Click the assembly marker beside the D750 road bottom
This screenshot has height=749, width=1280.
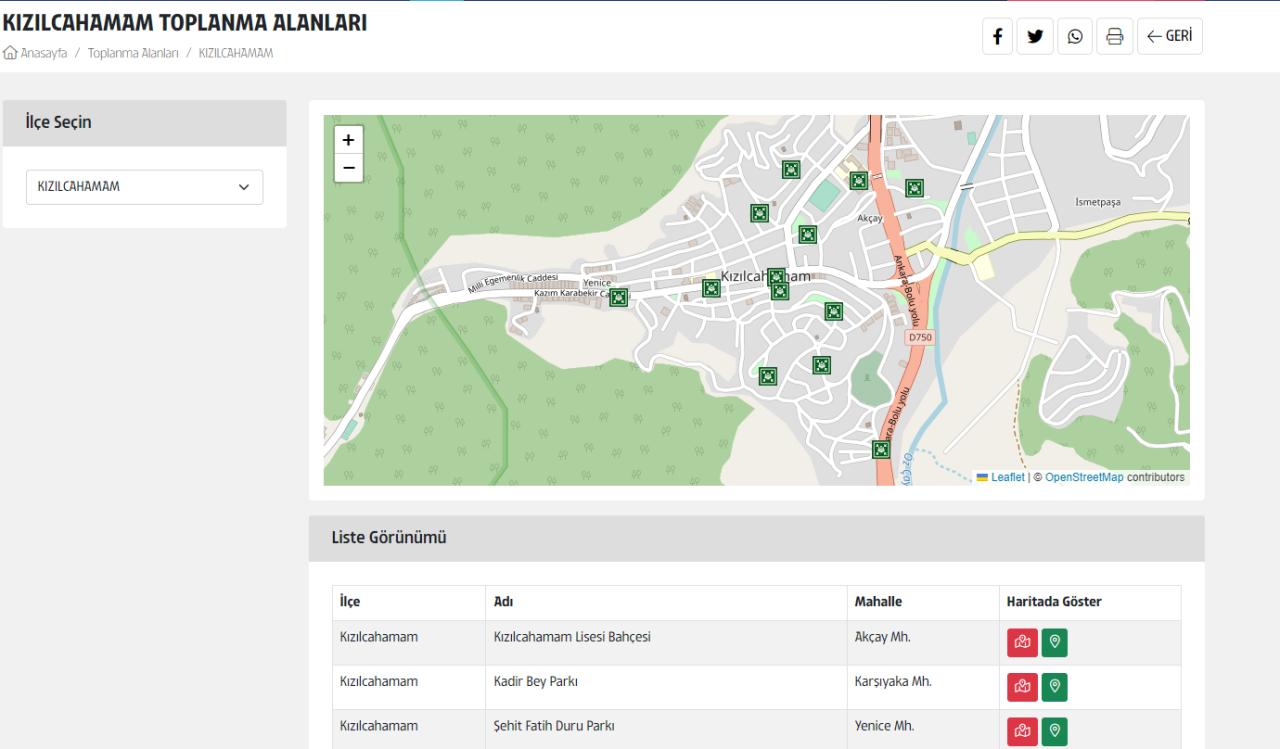coord(881,449)
